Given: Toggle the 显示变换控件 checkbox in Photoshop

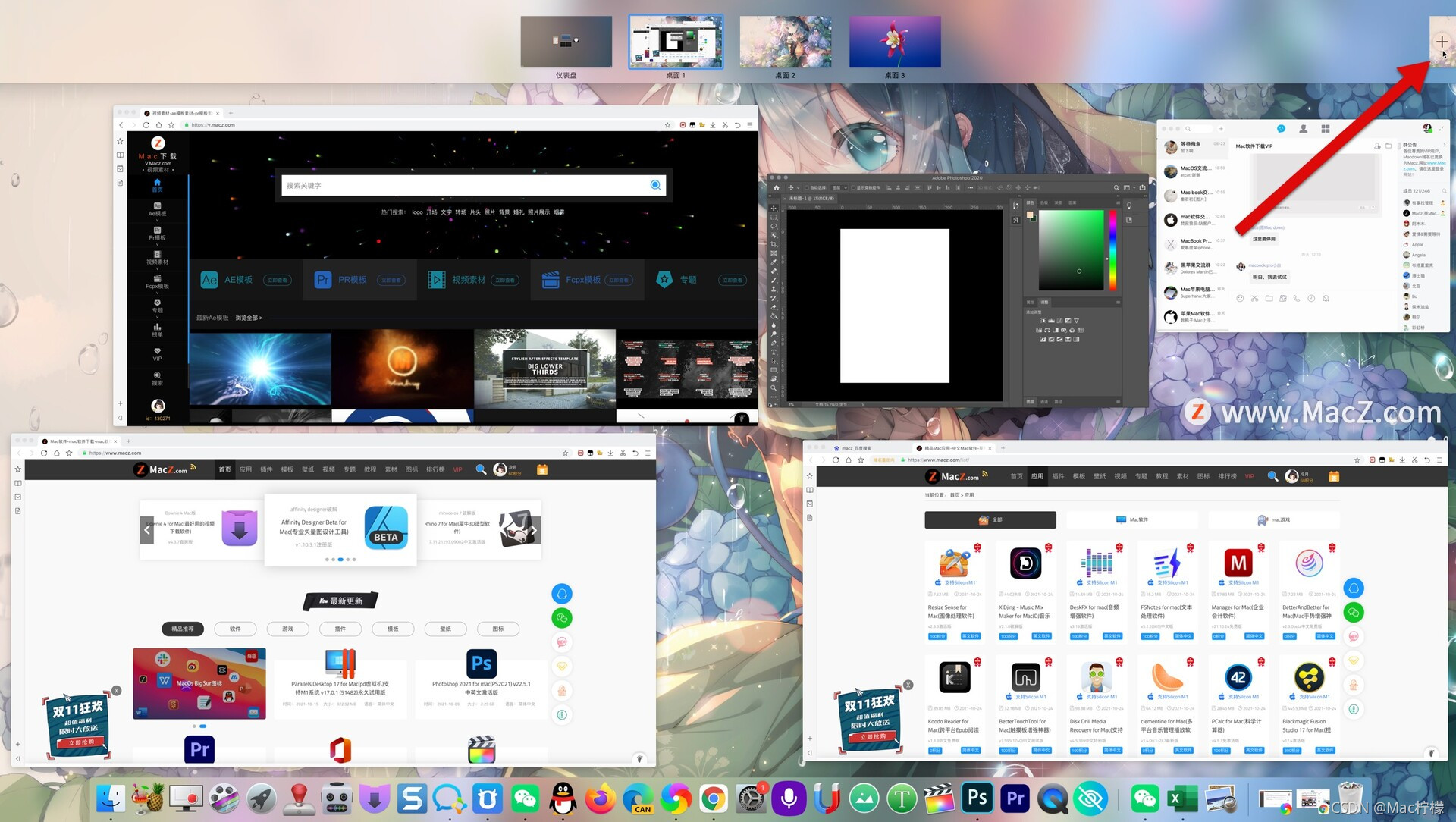Looking at the screenshot, I should tap(853, 187).
